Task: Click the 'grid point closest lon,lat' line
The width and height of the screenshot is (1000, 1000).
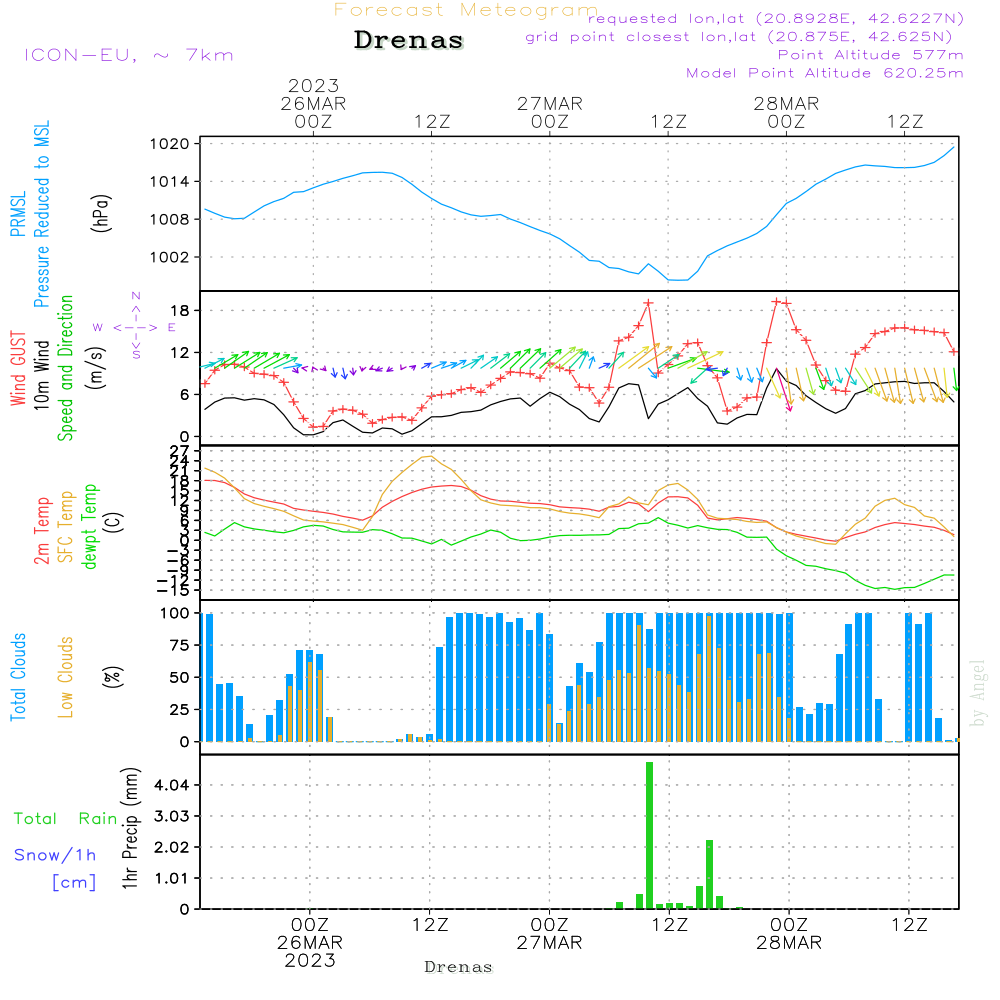Action: pyautogui.click(x=739, y=37)
